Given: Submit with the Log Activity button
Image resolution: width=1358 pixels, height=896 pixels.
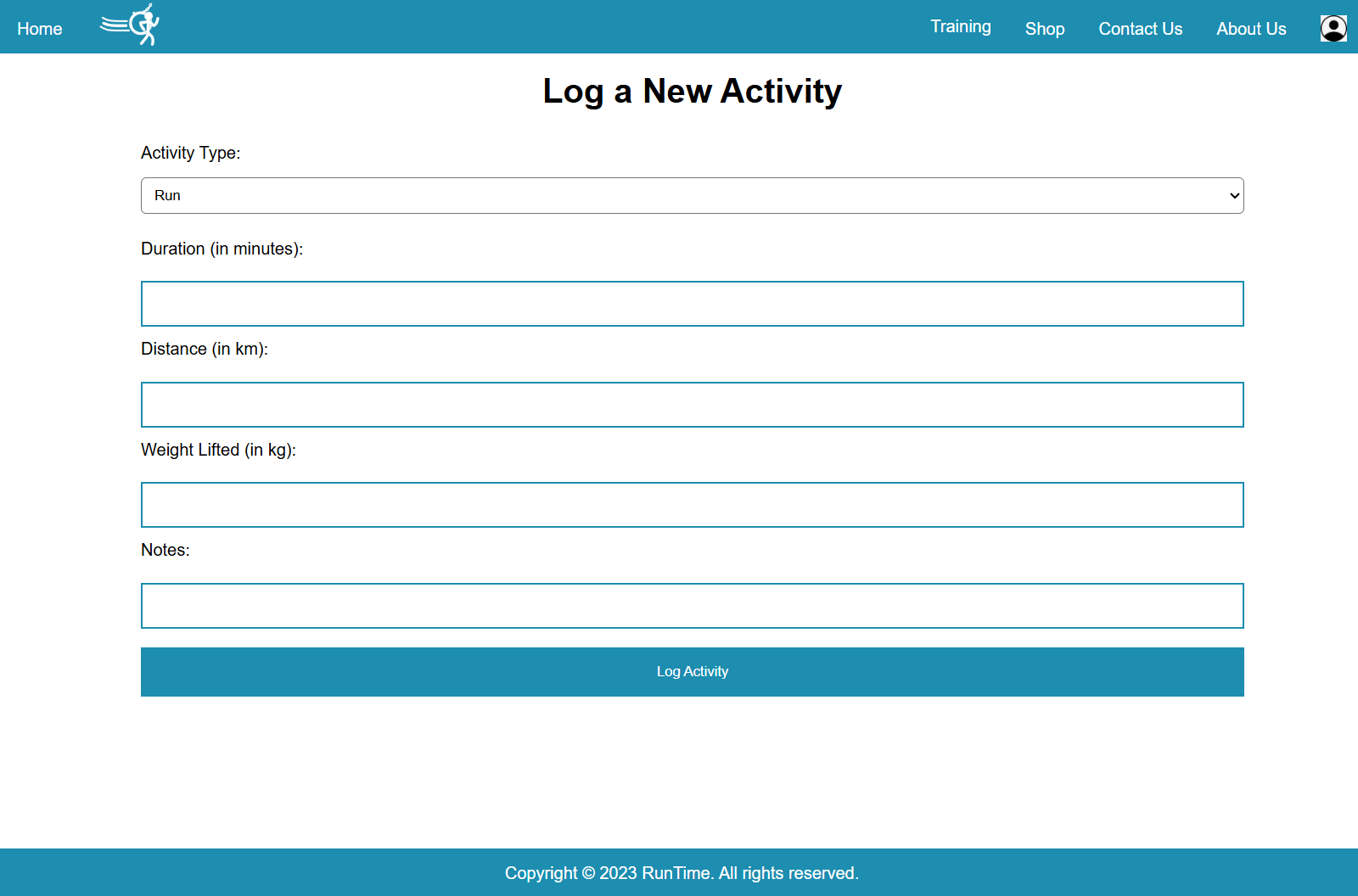Looking at the screenshot, I should 693,672.
